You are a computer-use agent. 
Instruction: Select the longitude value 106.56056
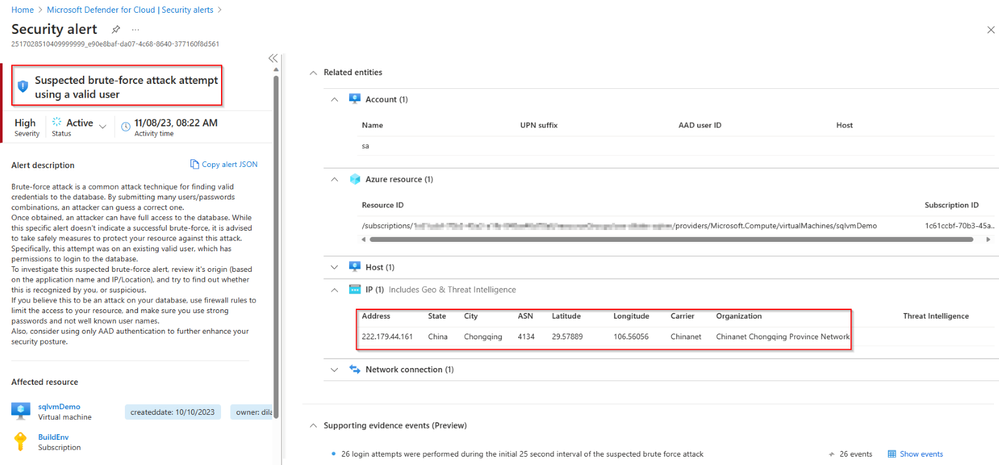(631, 337)
